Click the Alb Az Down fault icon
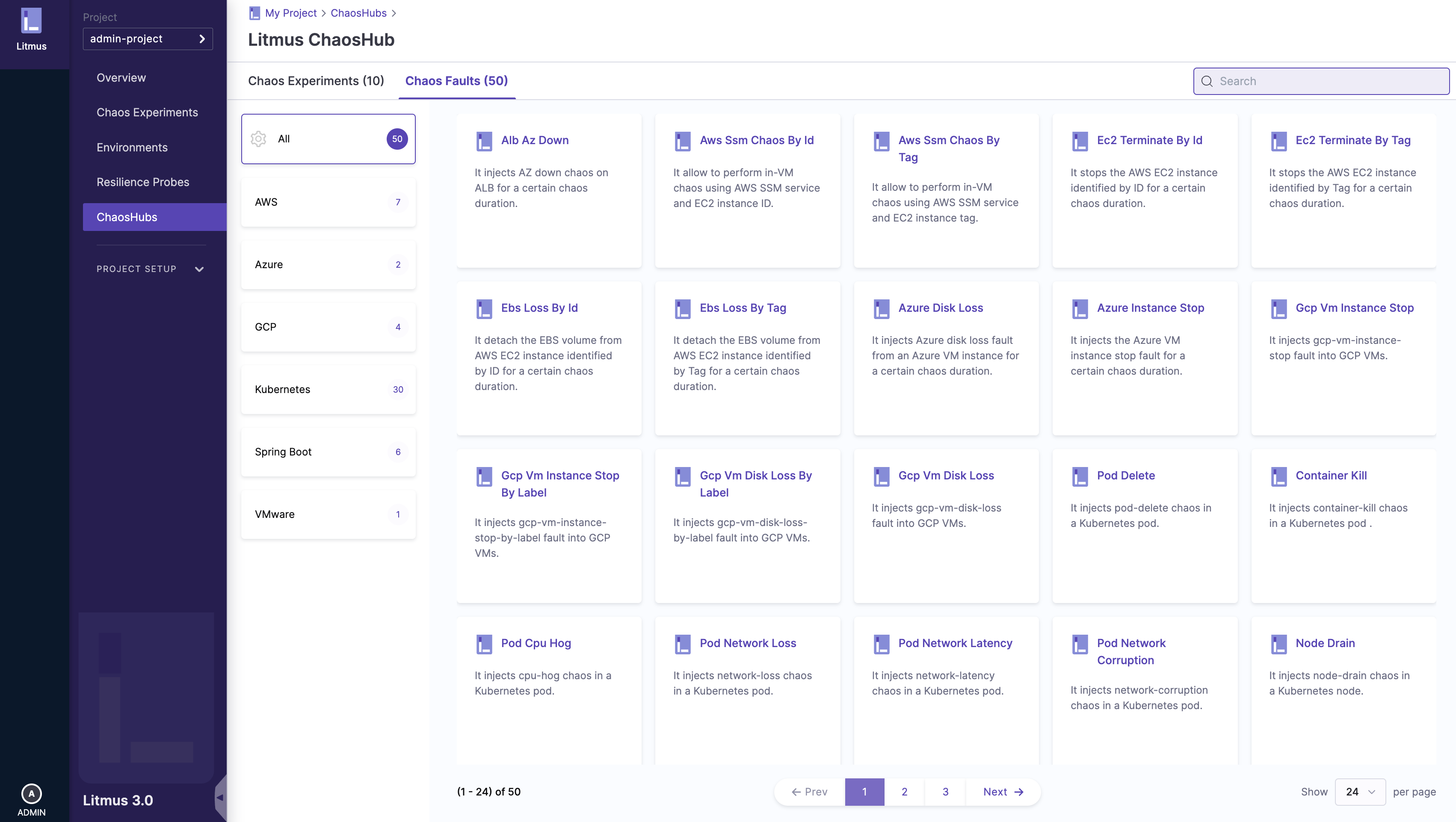The height and width of the screenshot is (822, 1456). pos(484,141)
